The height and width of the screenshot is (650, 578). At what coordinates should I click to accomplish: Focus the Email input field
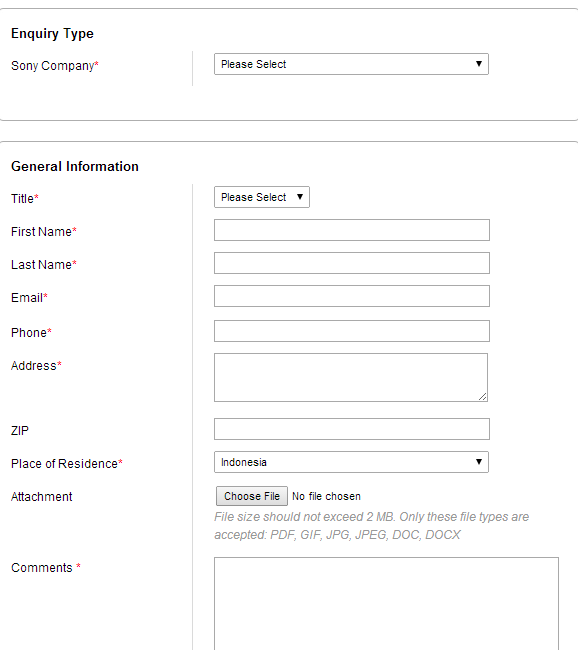click(x=352, y=296)
